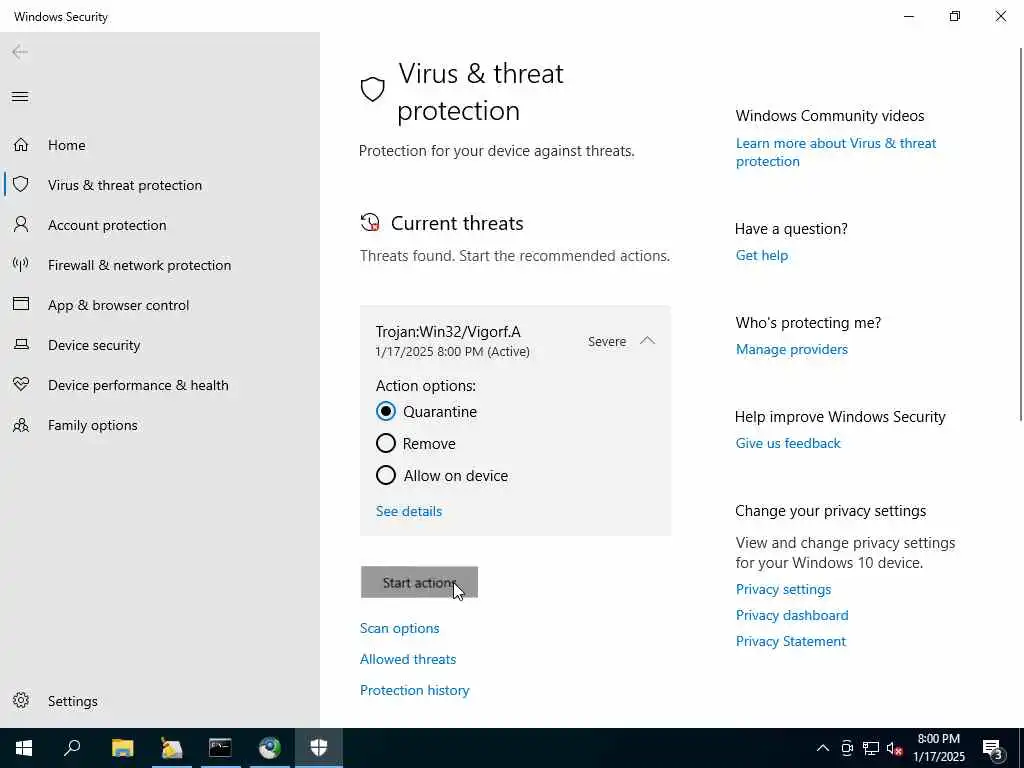Click the Severe severity label

(x=607, y=342)
